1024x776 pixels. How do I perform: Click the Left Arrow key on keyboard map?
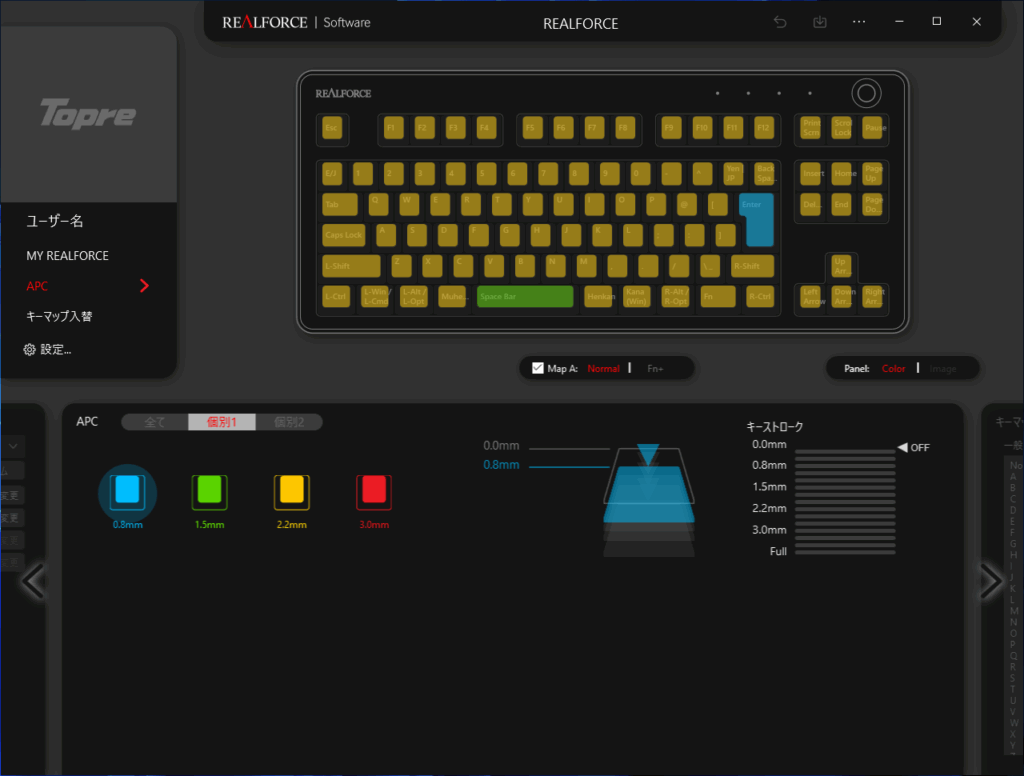tap(811, 297)
